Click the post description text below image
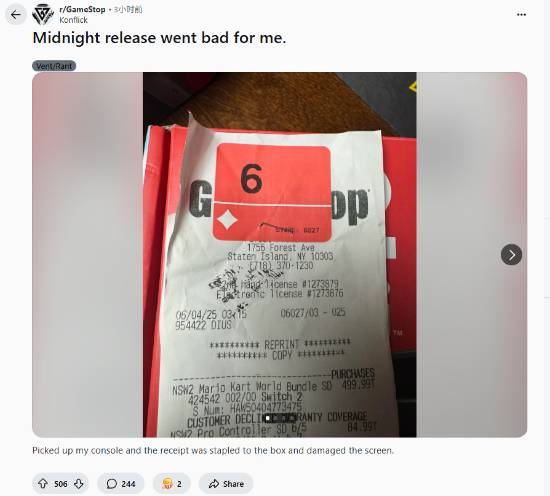 pos(213,450)
